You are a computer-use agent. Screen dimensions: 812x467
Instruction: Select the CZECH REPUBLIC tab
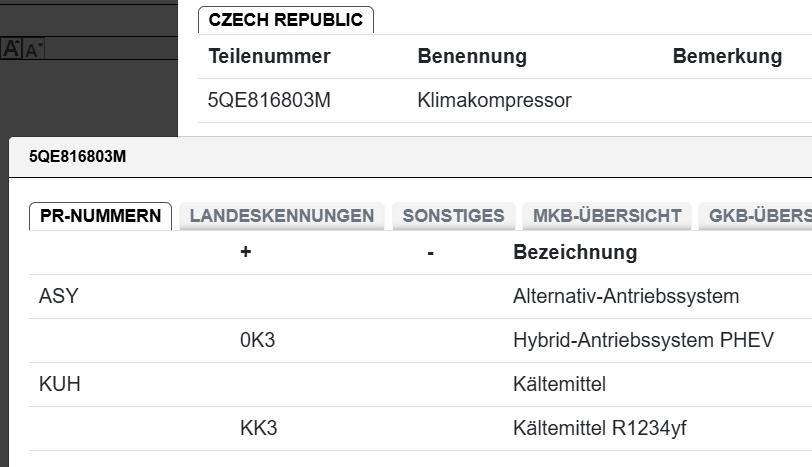tap(286, 20)
